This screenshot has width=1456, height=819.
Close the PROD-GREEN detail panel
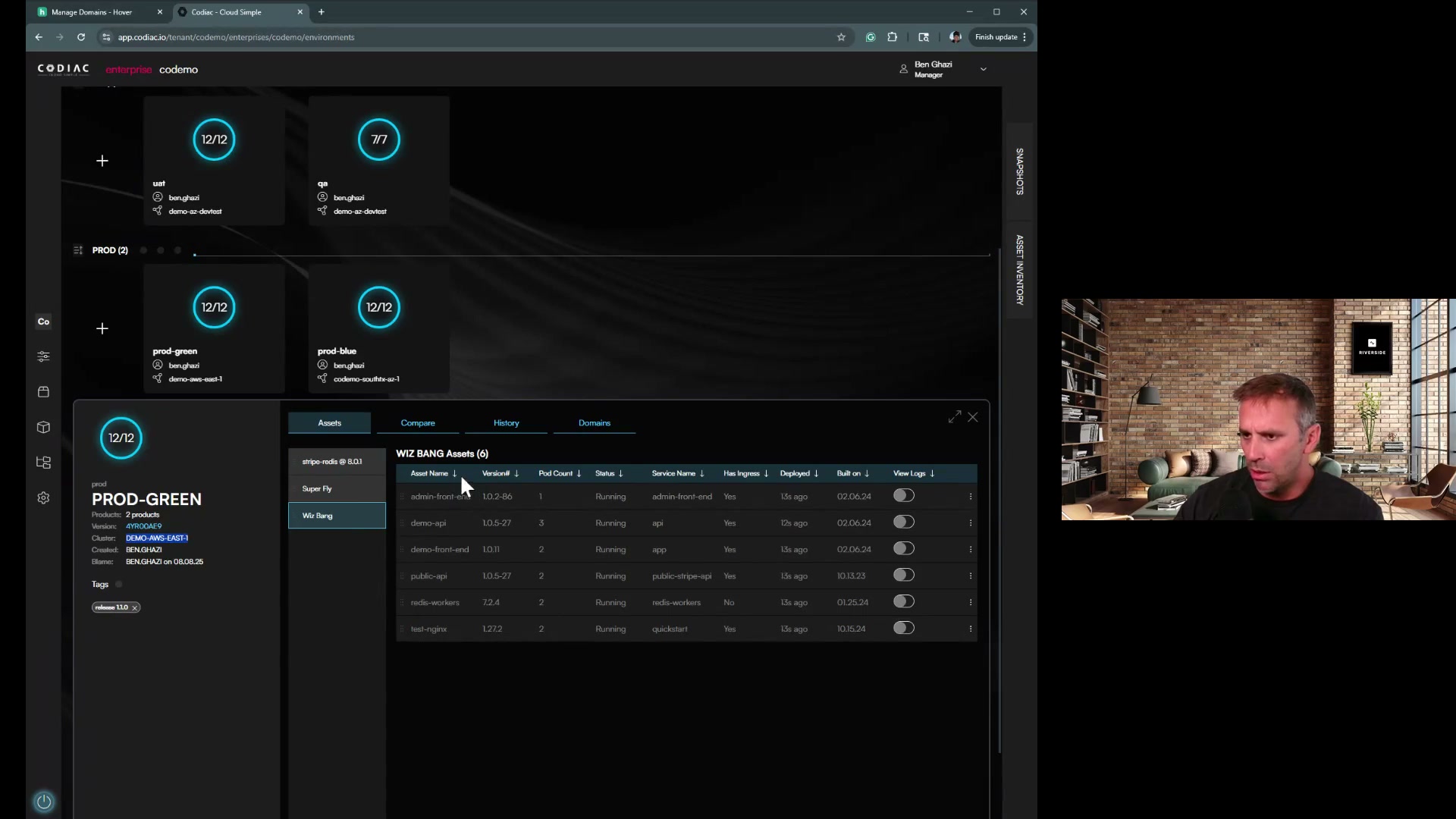pyautogui.click(x=973, y=417)
